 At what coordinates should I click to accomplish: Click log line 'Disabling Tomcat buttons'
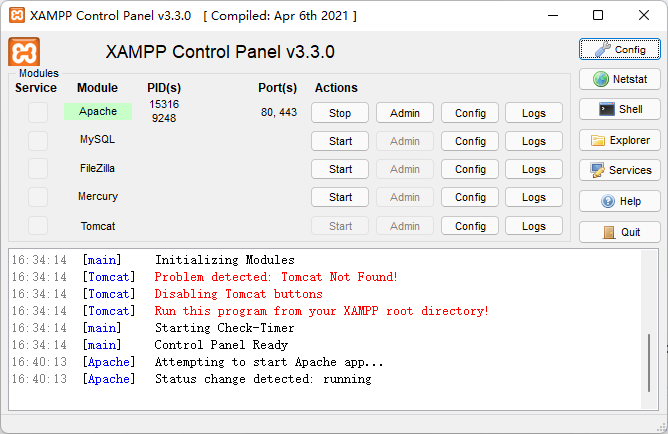pyautogui.click(x=239, y=294)
